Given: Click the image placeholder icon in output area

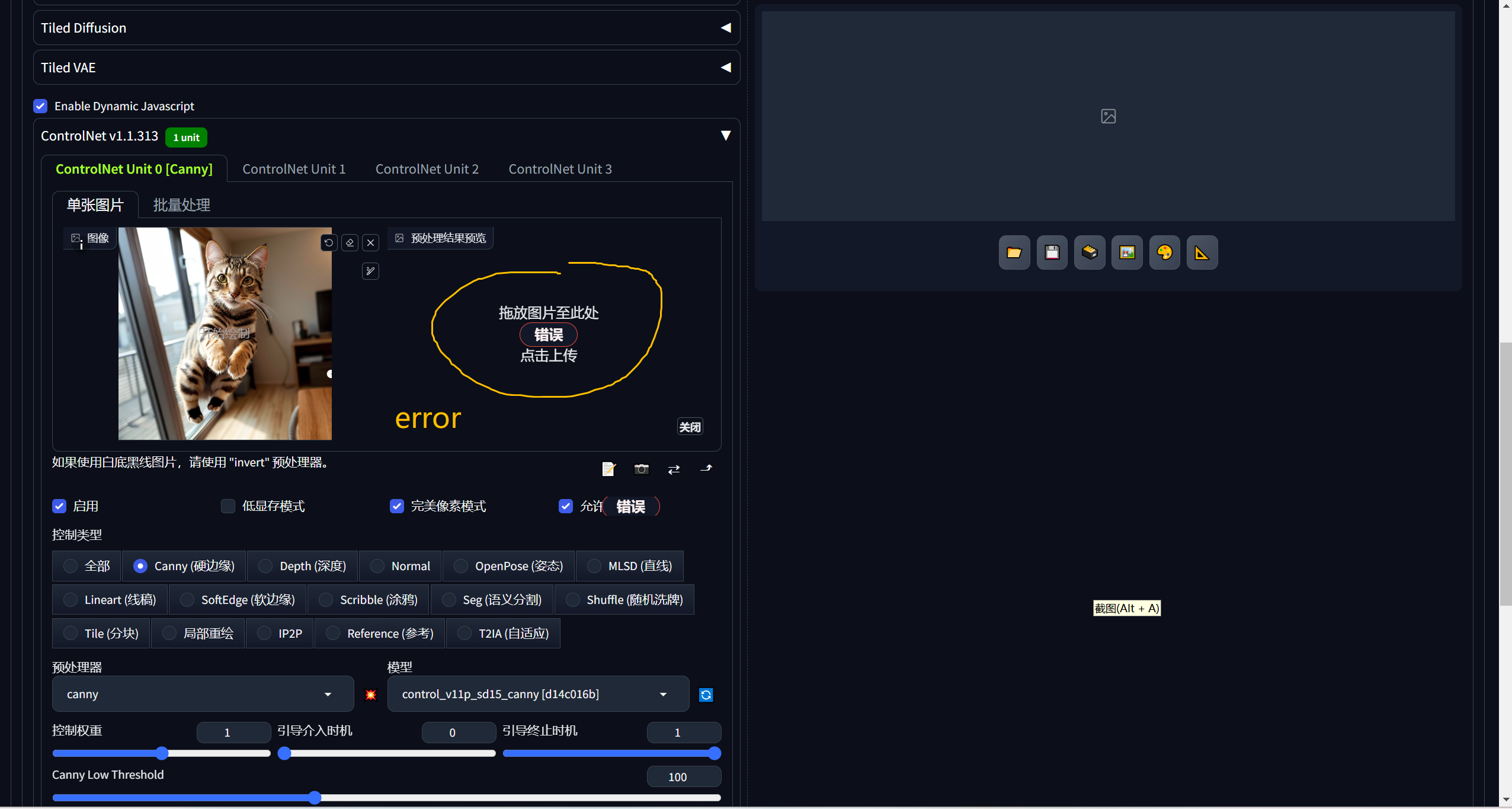Looking at the screenshot, I should point(1109,116).
